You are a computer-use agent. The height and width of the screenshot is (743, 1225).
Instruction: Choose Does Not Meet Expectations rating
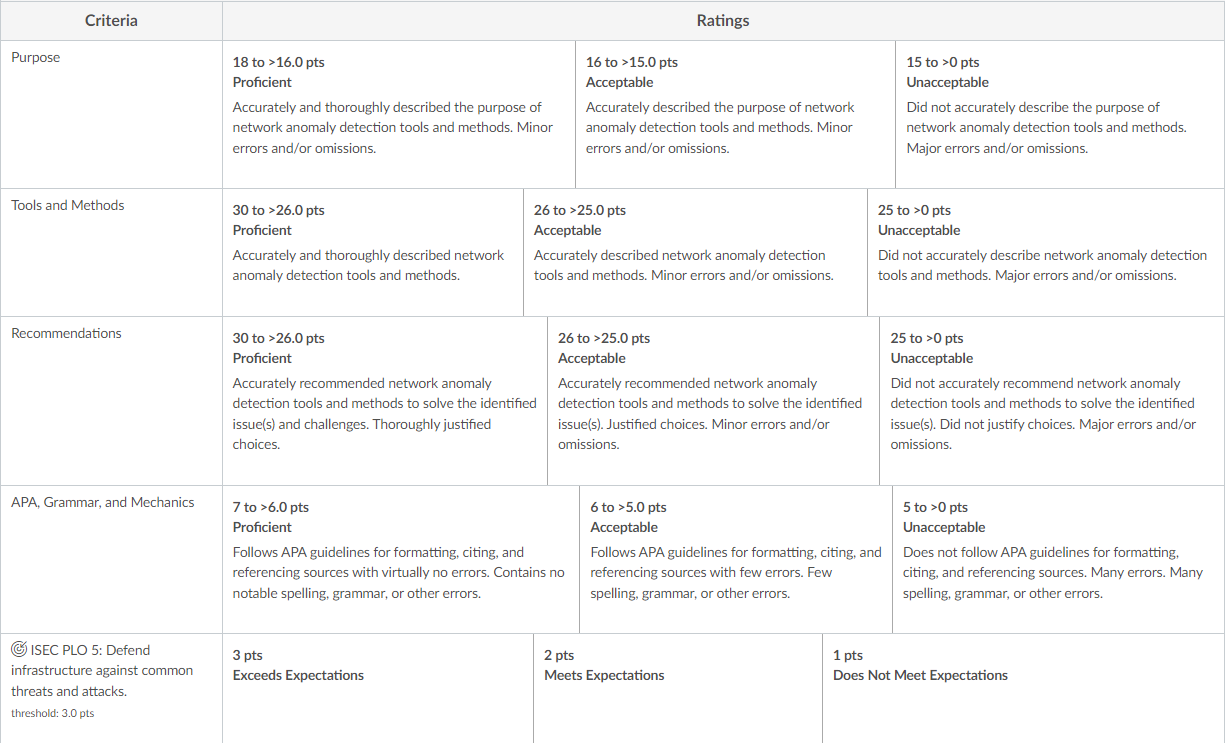1023,688
